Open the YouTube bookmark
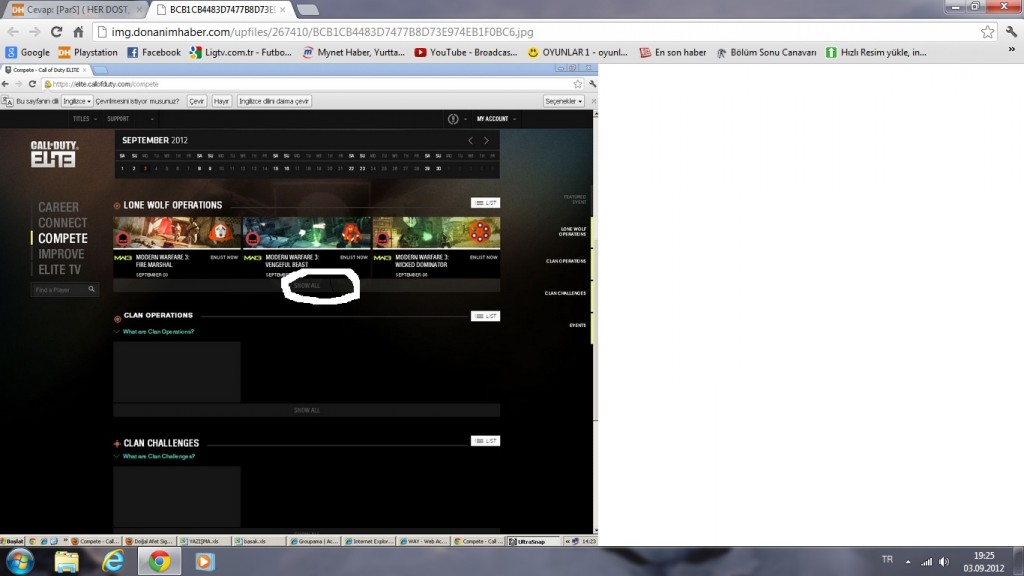This screenshot has width=1024, height=576. click(x=466, y=52)
